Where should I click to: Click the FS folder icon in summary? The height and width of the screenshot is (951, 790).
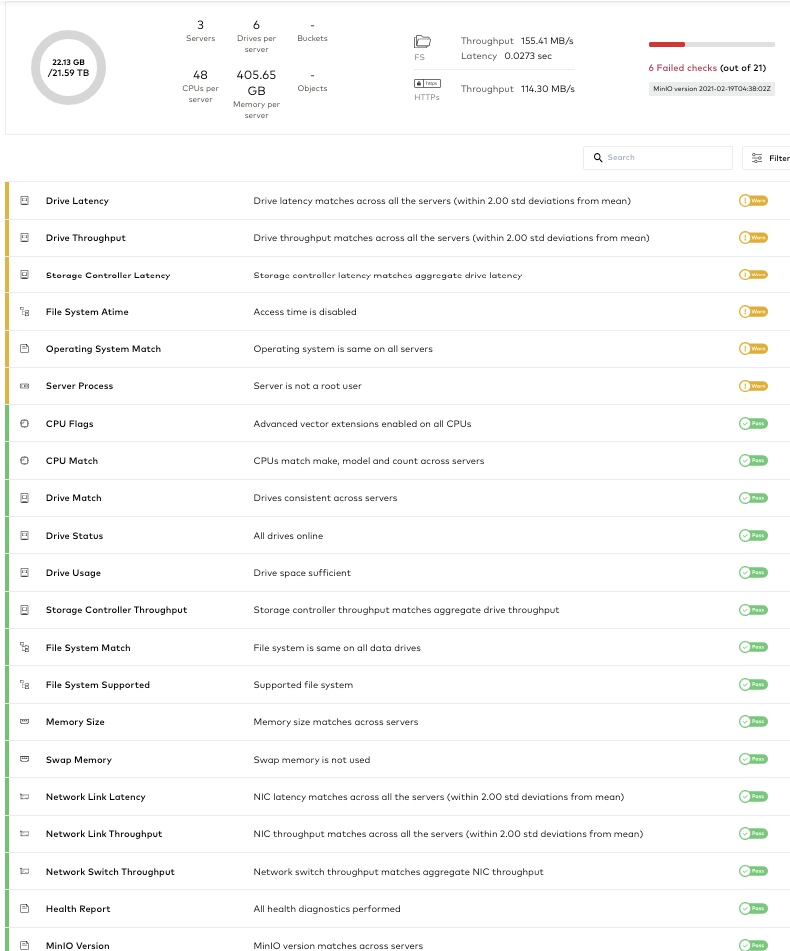(422, 42)
